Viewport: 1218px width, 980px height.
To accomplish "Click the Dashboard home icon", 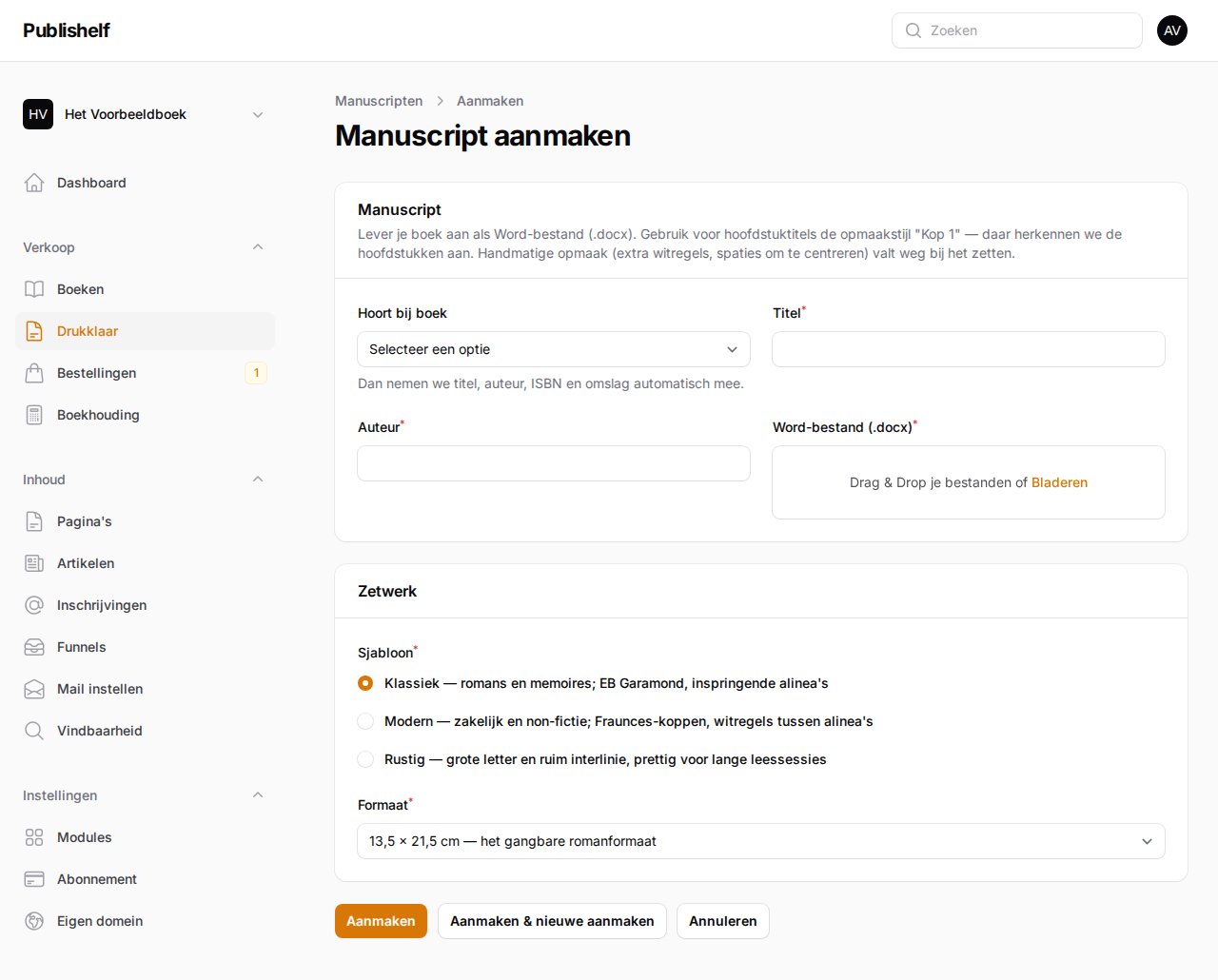I will pyautogui.click(x=34, y=183).
